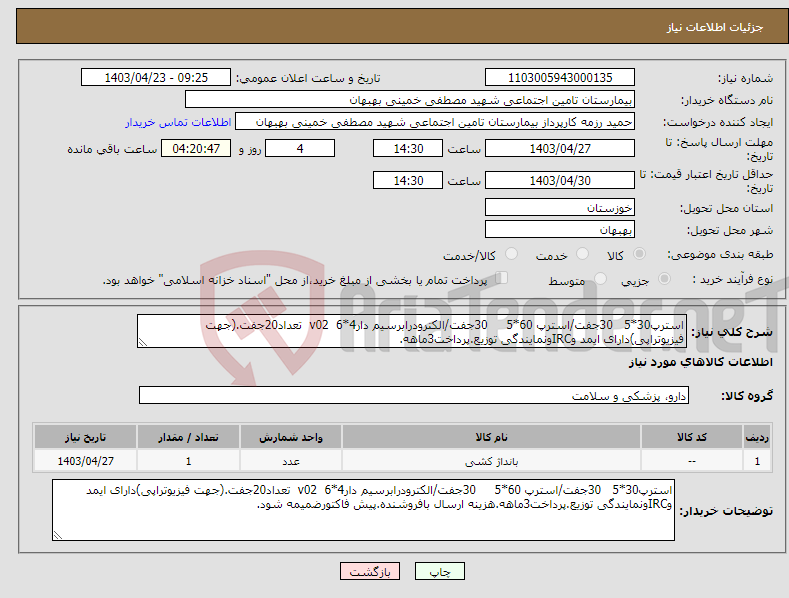Viewport: 789px width, 598px height.
Task: Click announcement date field 1403/04/23 - 09:25
Action: click(156, 78)
